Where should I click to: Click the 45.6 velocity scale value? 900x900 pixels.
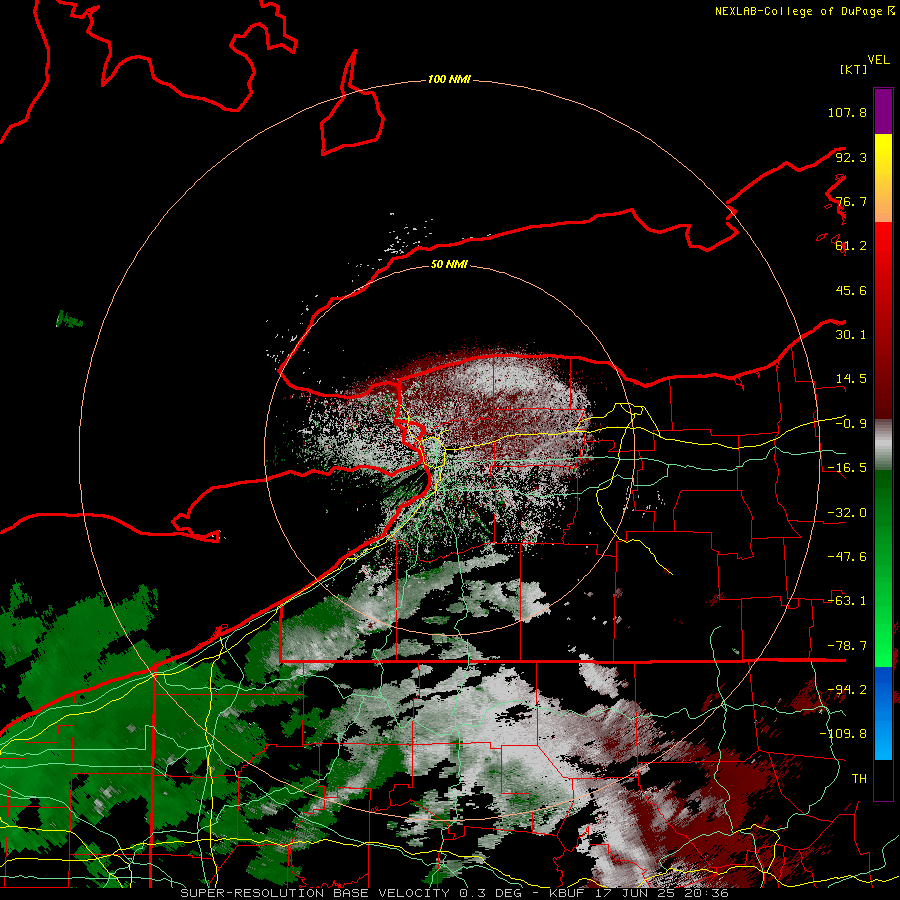(x=851, y=290)
